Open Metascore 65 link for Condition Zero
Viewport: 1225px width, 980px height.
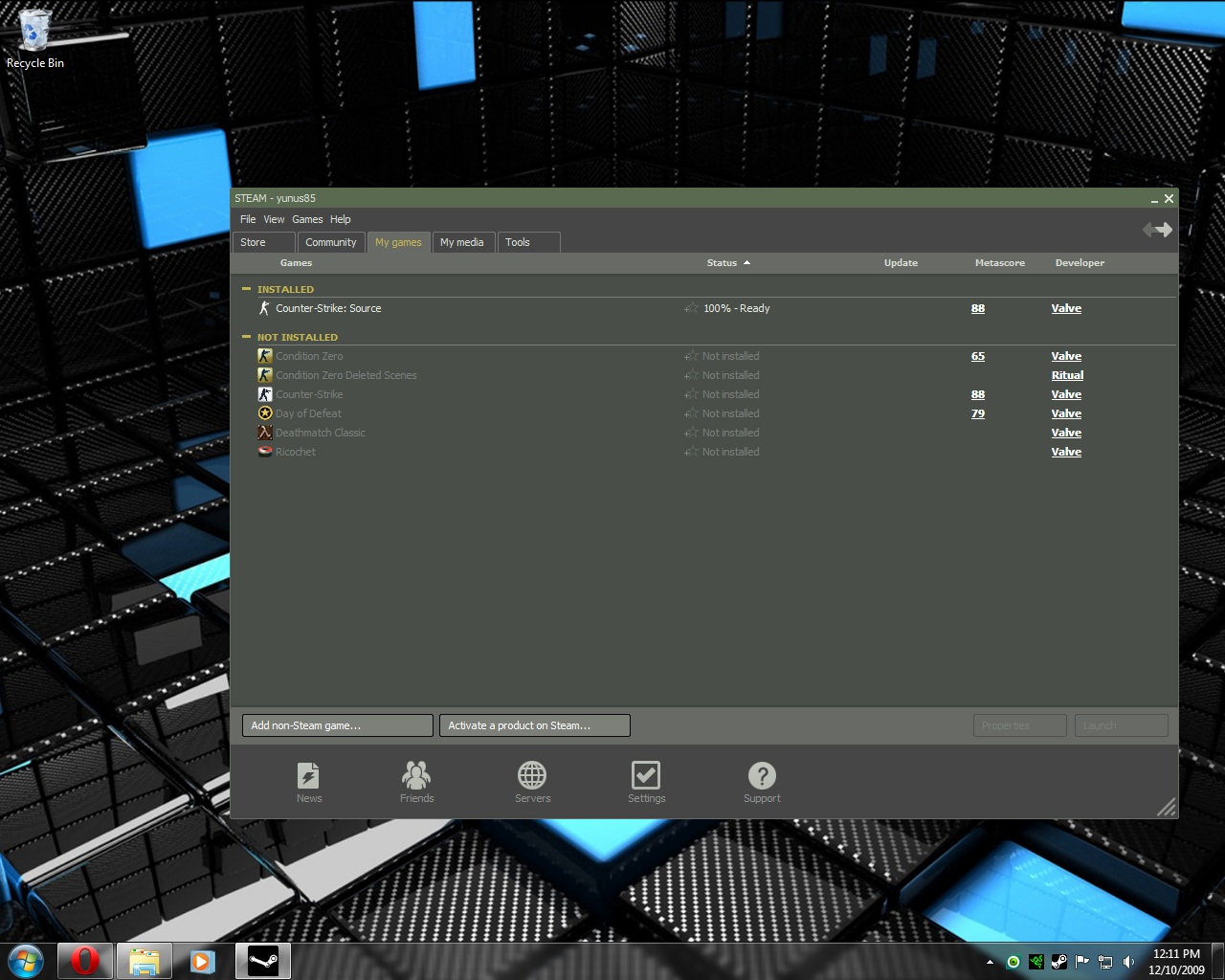click(x=978, y=356)
